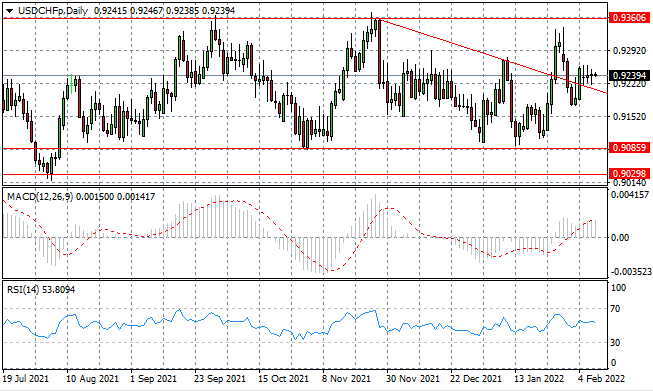This screenshot has height=391, width=653.
Task: Select the 0.90140 price axis value
Action: [x=630, y=182]
